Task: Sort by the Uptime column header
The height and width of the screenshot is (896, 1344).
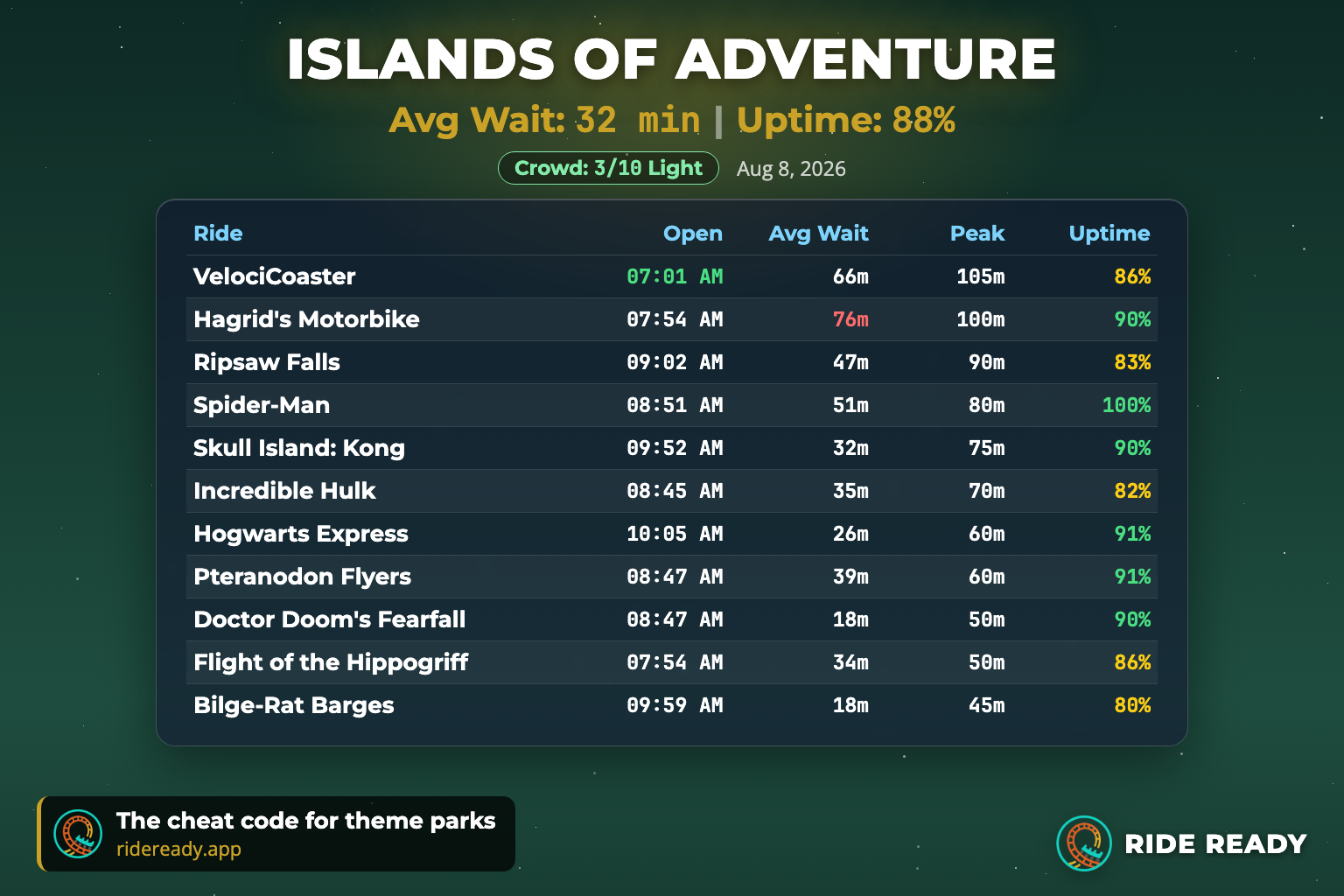Action: (1109, 234)
